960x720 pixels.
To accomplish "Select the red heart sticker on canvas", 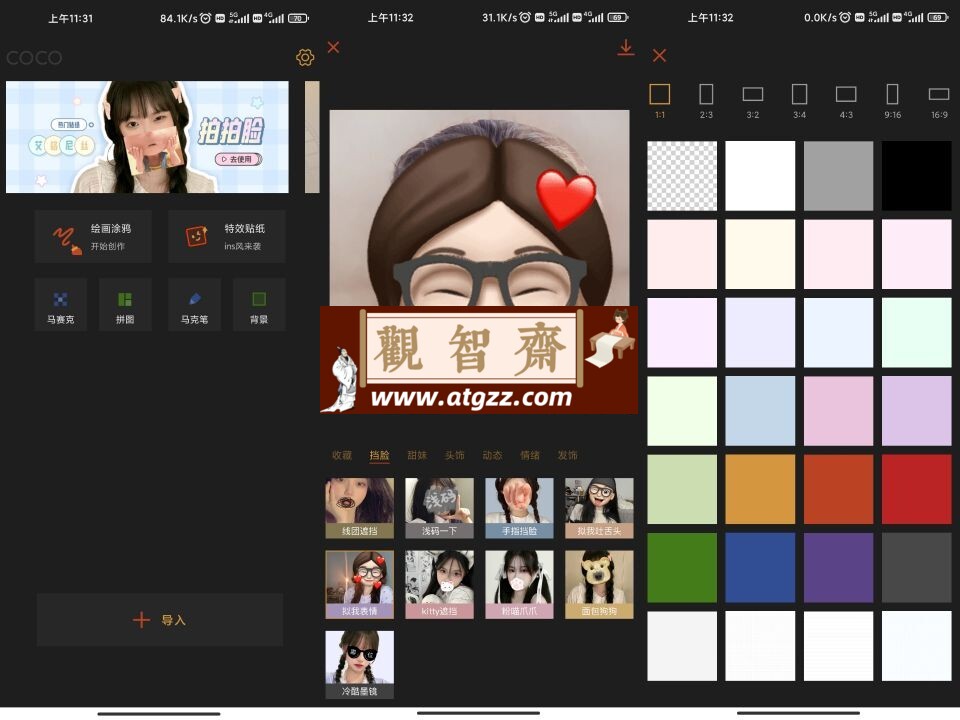I will click(566, 198).
